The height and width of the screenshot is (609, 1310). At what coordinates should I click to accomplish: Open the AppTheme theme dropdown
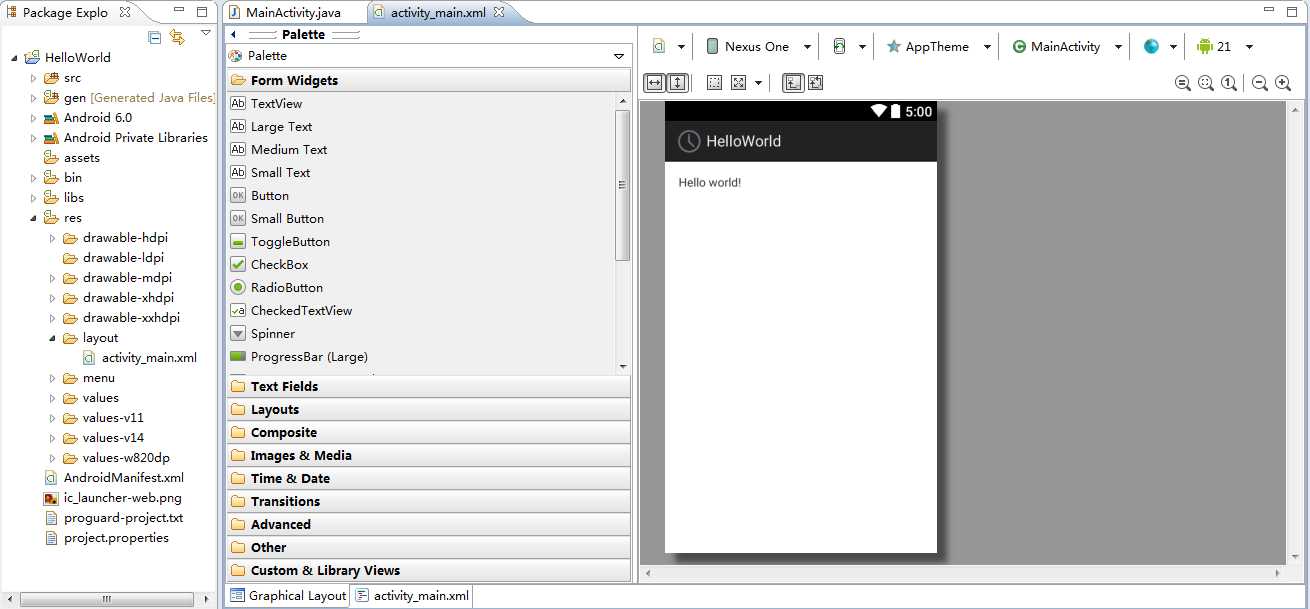tap(939, 47)
